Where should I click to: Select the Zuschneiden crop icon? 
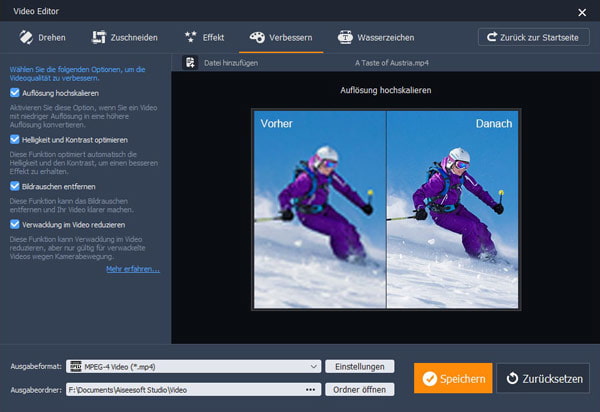tap(98, 37)
